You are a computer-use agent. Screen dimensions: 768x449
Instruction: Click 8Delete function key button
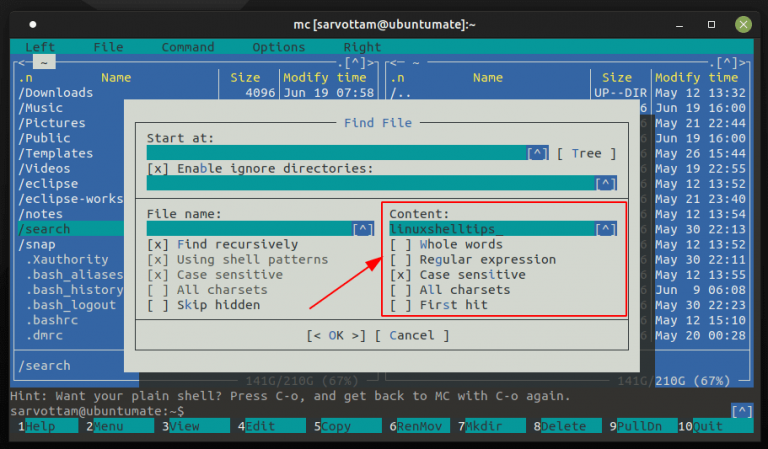[567, 426]
